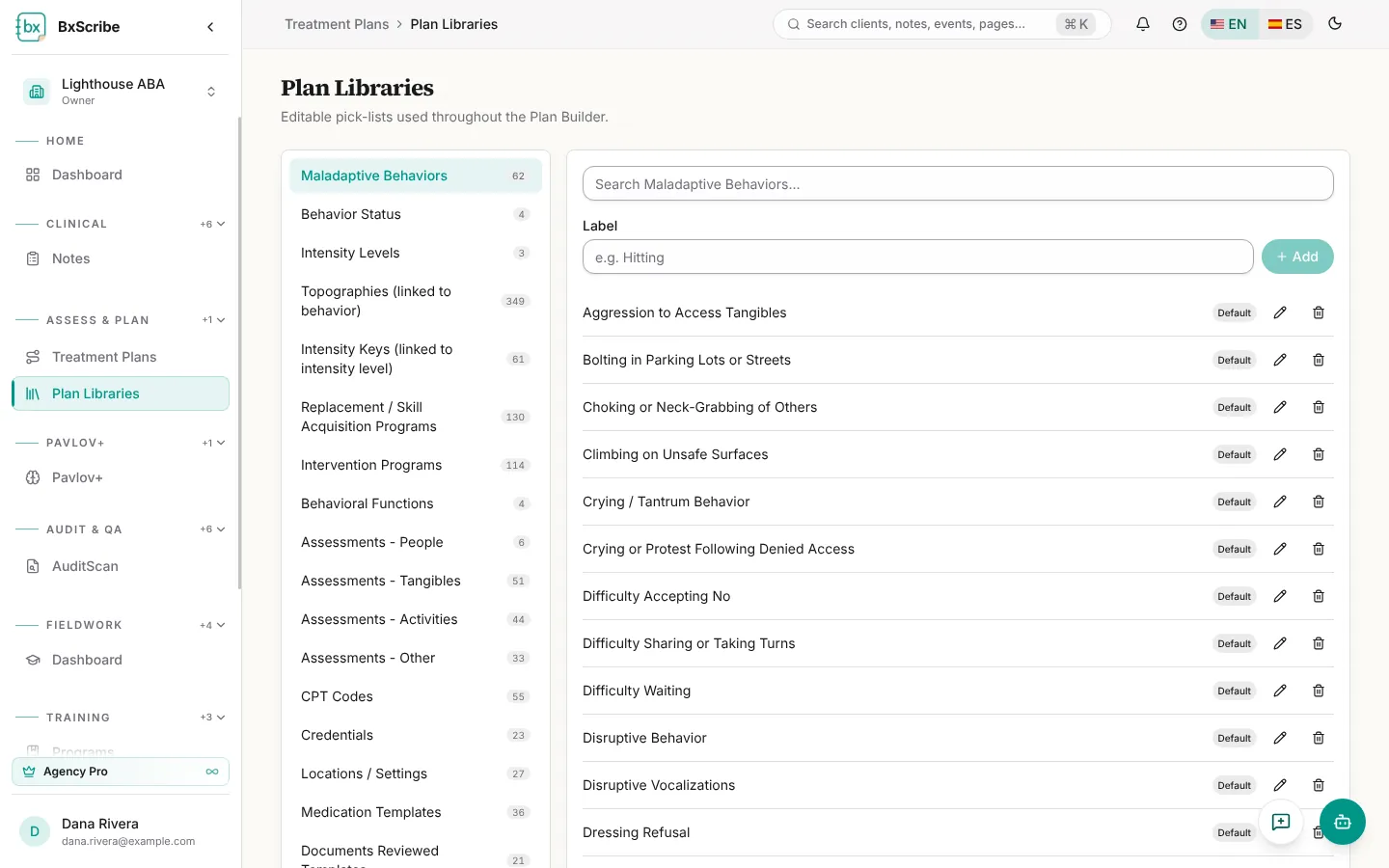Screen dimensions: 1389x868
Task: Edit Climbing on Unsafe Surfaces entry
Action: click(1280, 454)
